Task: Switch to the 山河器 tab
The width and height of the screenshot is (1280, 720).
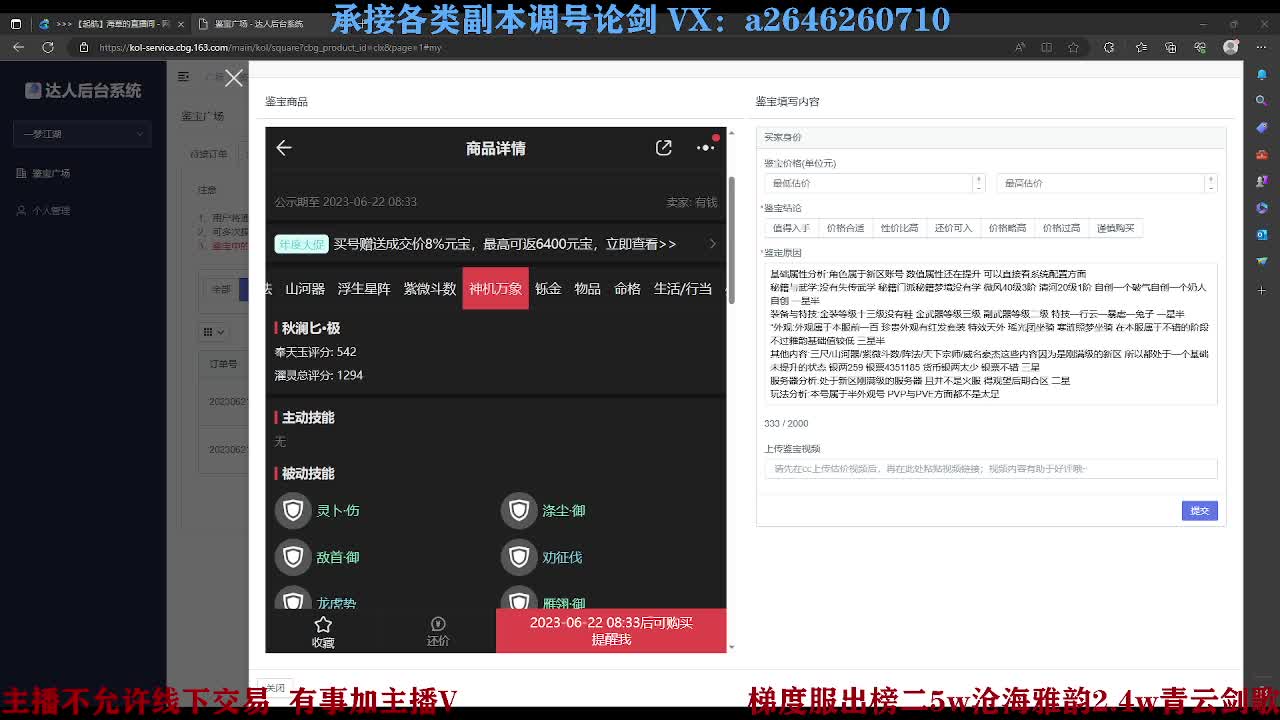Action: coord(305,289)
